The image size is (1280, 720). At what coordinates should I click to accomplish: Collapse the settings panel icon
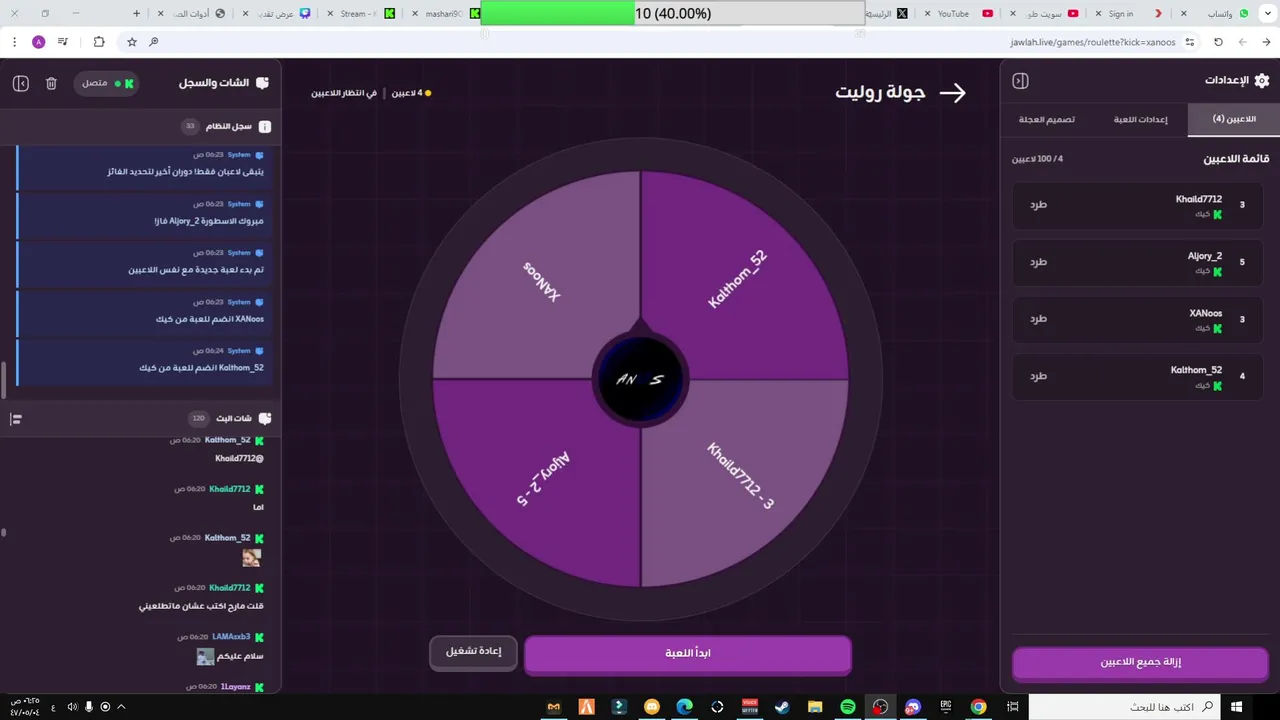(x=1020, y=81)
